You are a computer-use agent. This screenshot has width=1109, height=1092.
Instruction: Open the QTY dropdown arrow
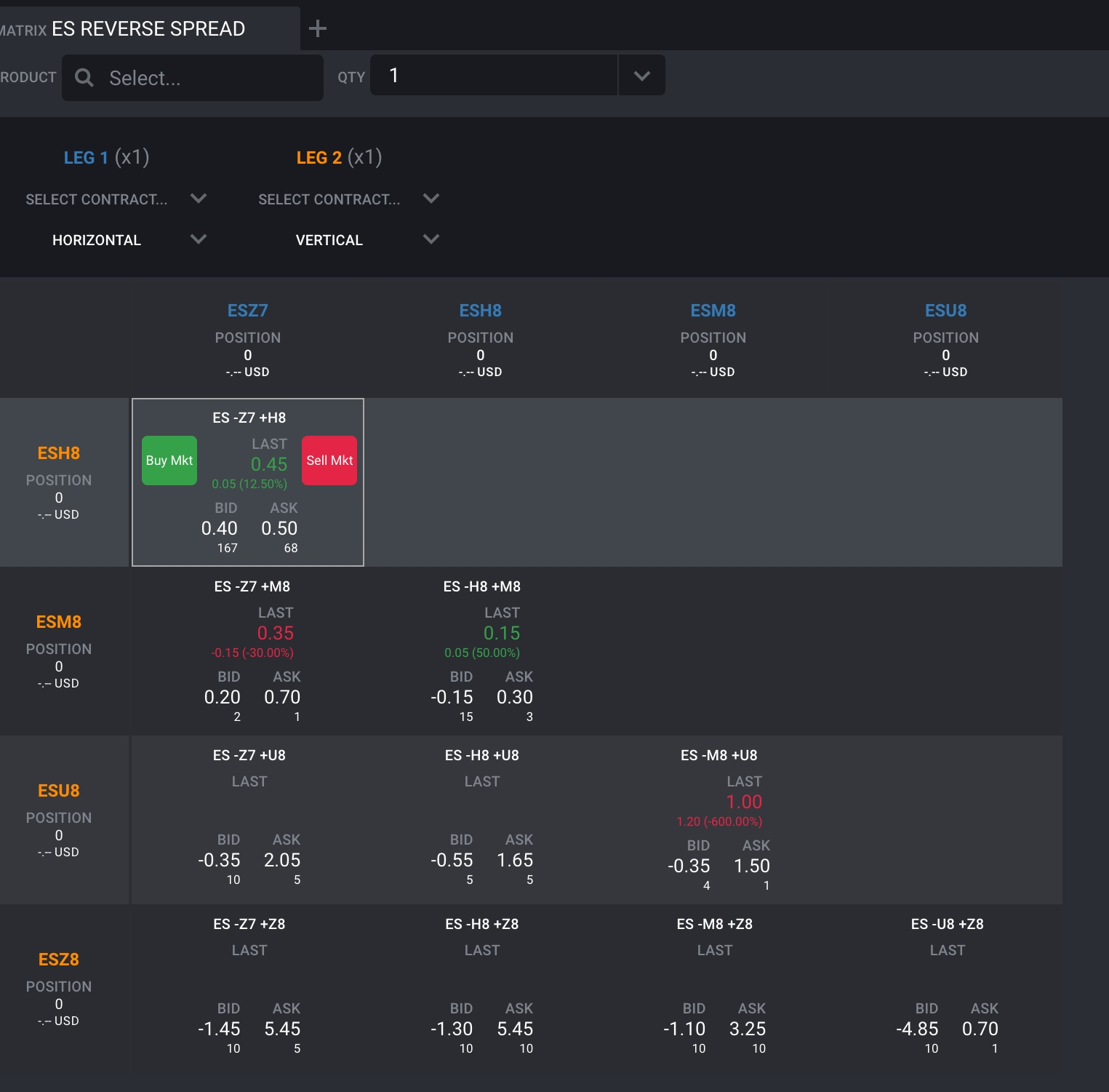coord(641,76)
